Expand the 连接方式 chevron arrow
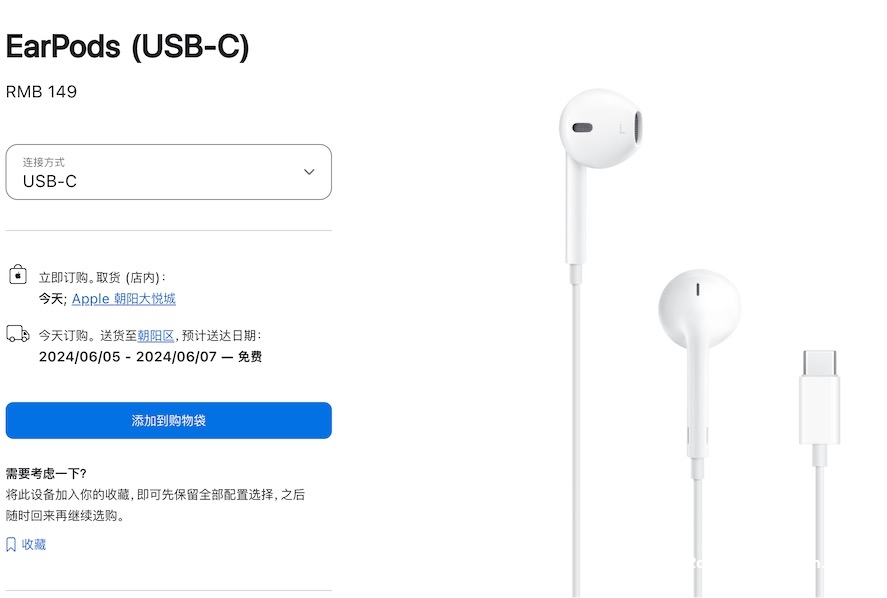Image resolution: width=887 pixels, height=598 pixels. 309,171
